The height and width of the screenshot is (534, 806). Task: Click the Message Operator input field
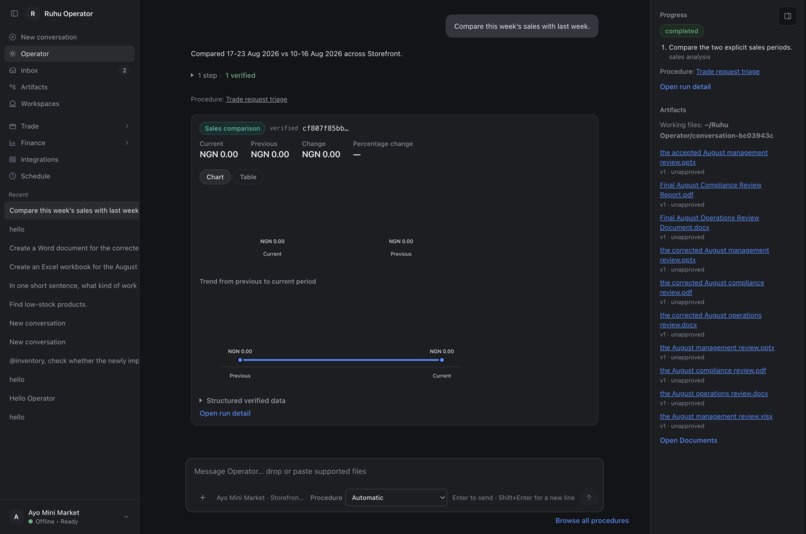(394, 471)
